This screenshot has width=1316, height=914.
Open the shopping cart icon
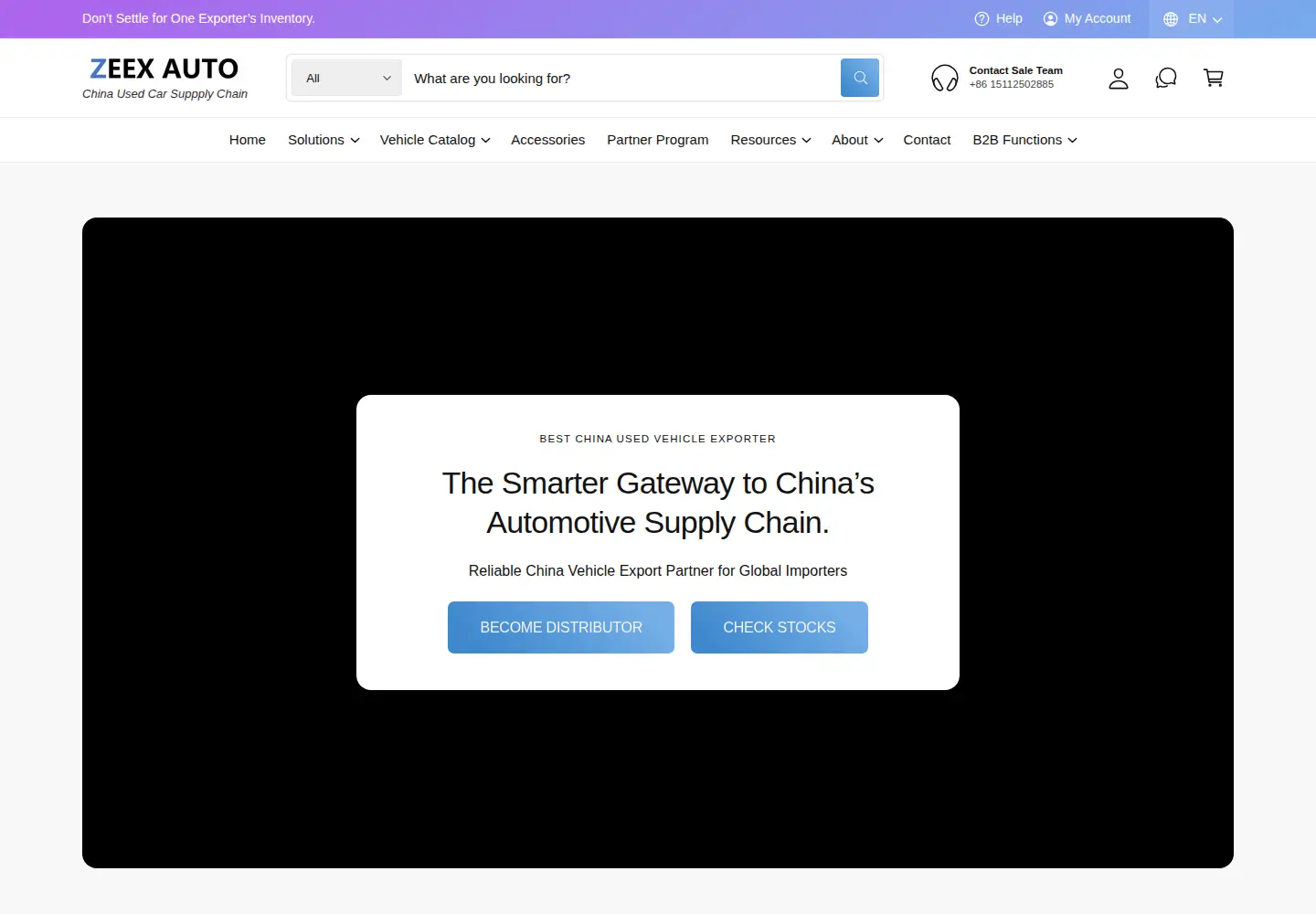coord(1214,79)
